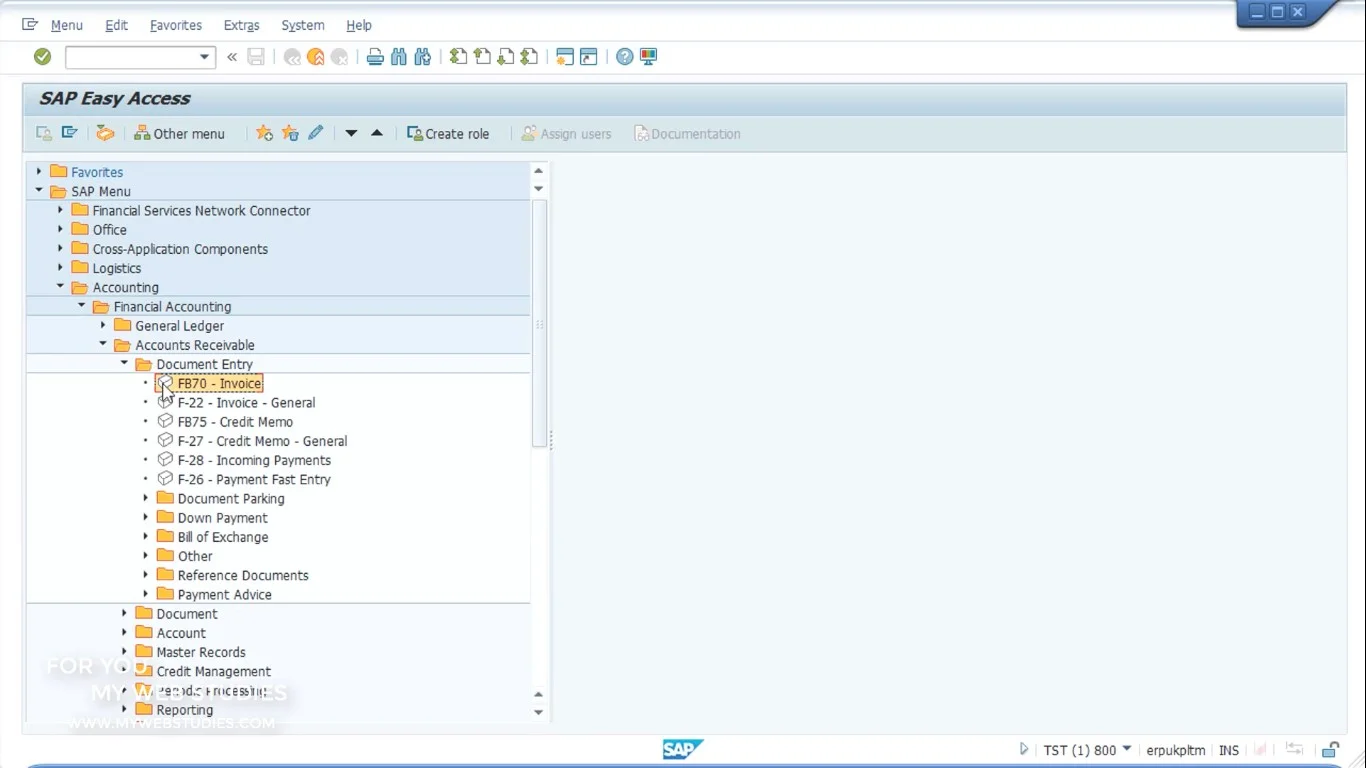This screenshot has width=1366, height=768.
Task: Open SAP Business Workplace icon
Action: click(105, 133)
